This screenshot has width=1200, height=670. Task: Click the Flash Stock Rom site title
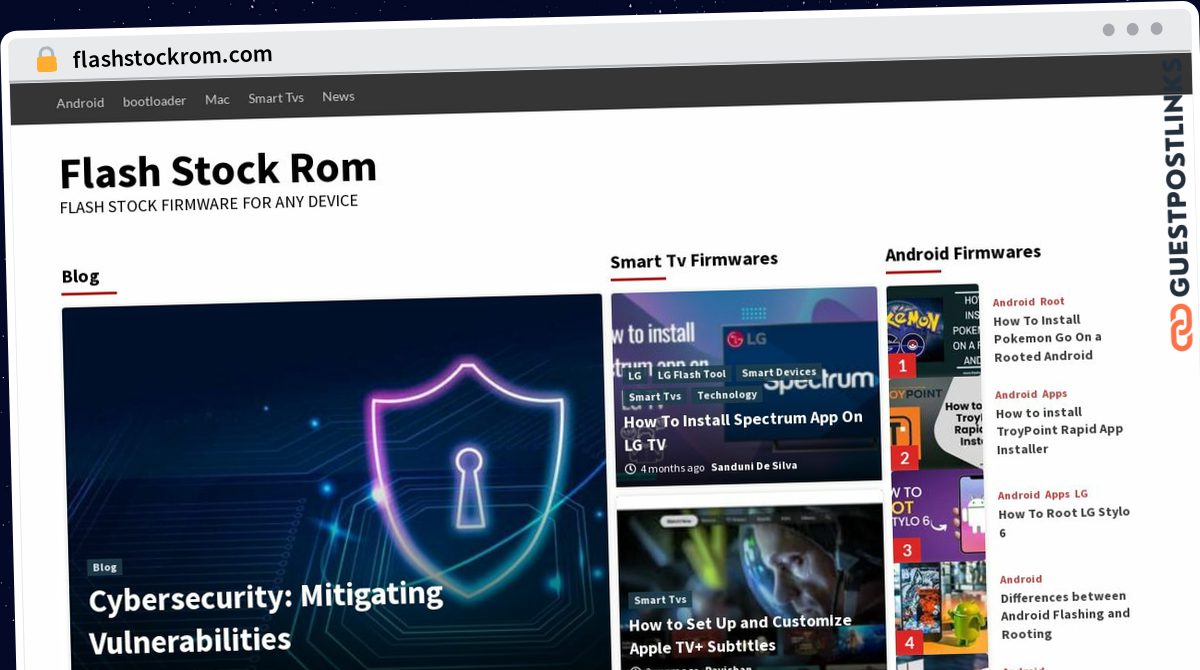tap(218, 171)
